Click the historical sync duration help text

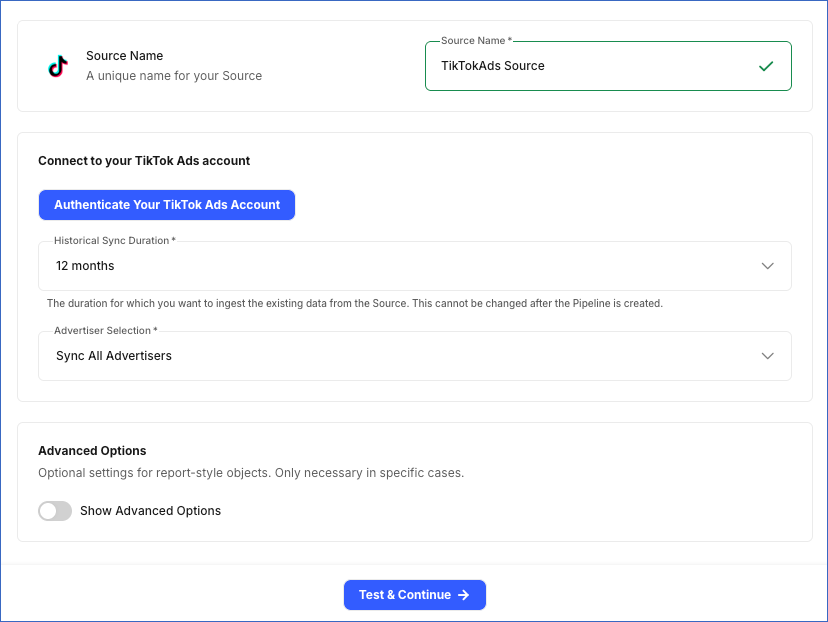click(x=354, y=304)
